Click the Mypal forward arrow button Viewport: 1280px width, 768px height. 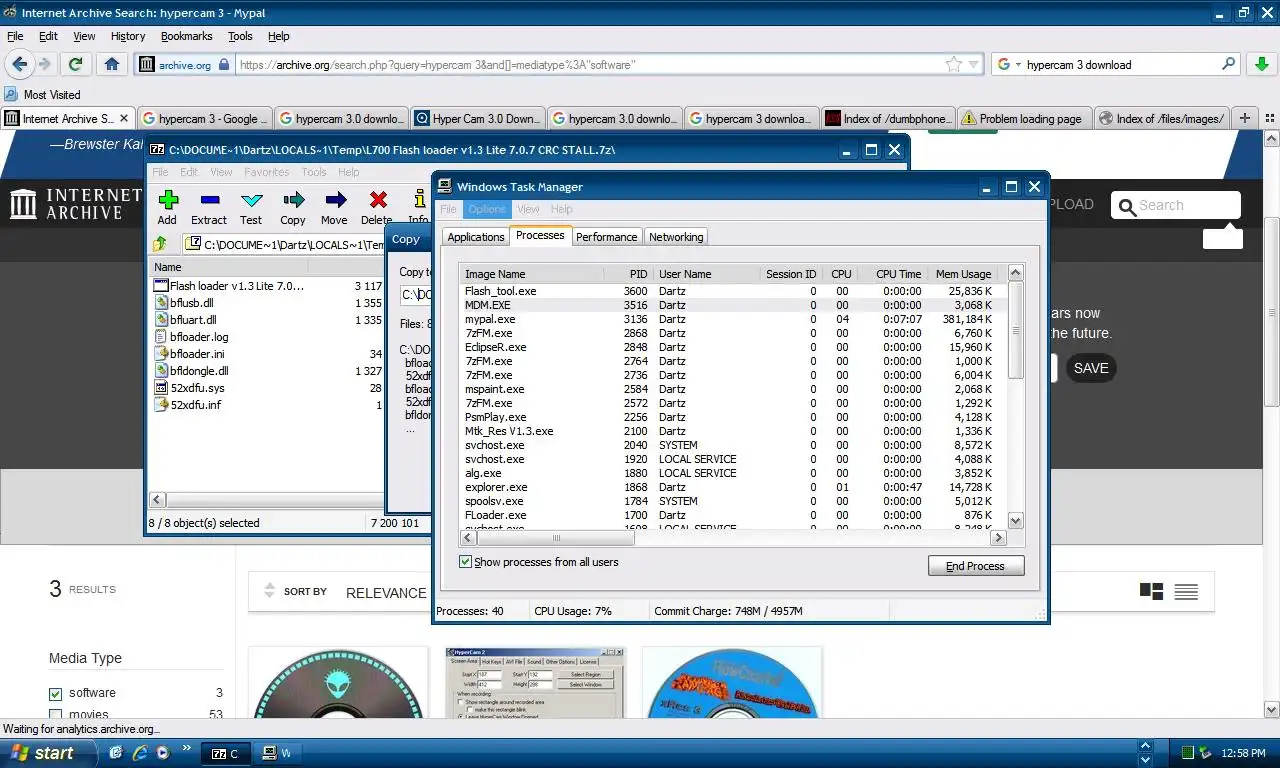pos(45,64)
